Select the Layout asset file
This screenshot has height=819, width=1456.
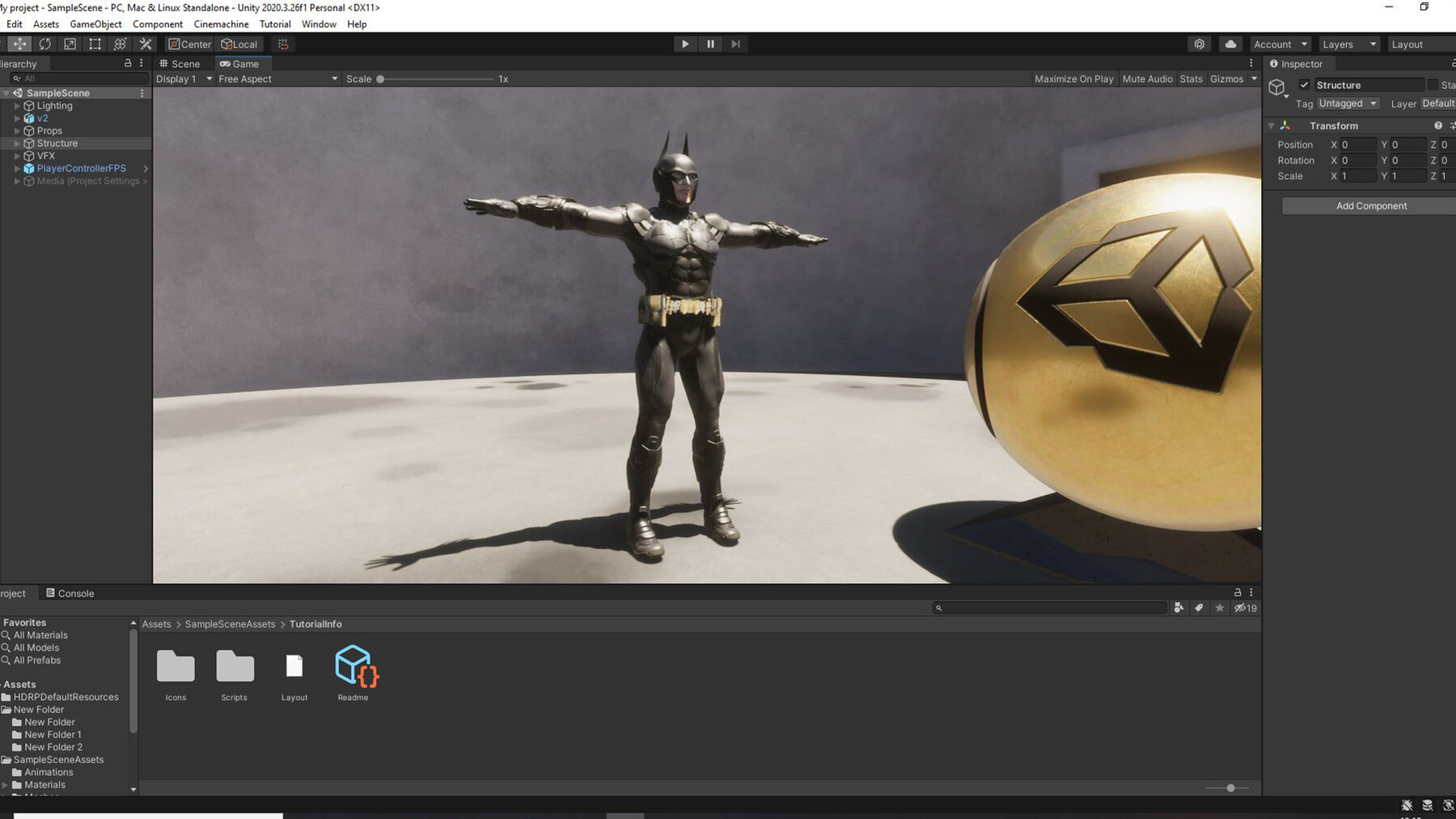(294, 676)
